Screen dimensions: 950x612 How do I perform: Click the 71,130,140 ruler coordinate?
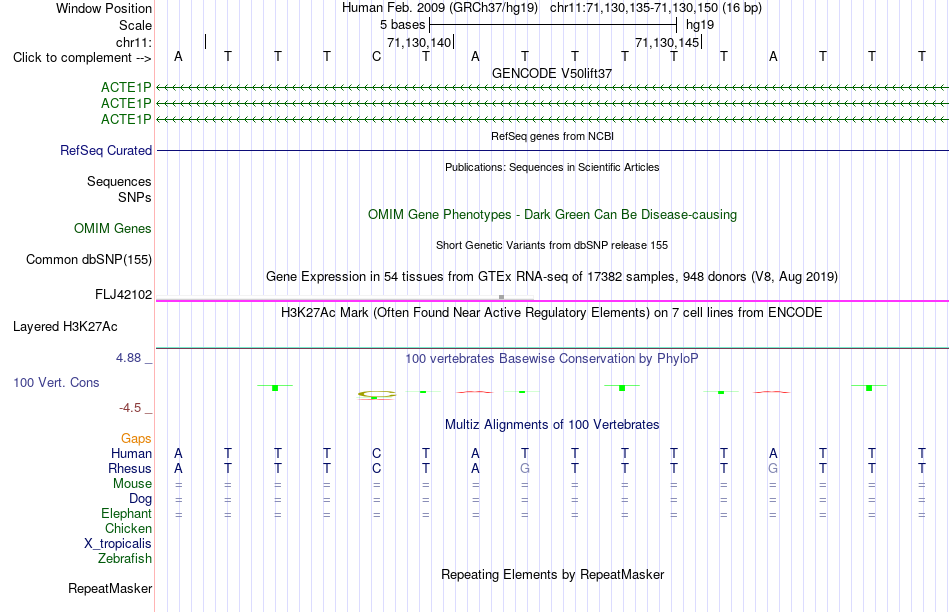coord(419,42)
